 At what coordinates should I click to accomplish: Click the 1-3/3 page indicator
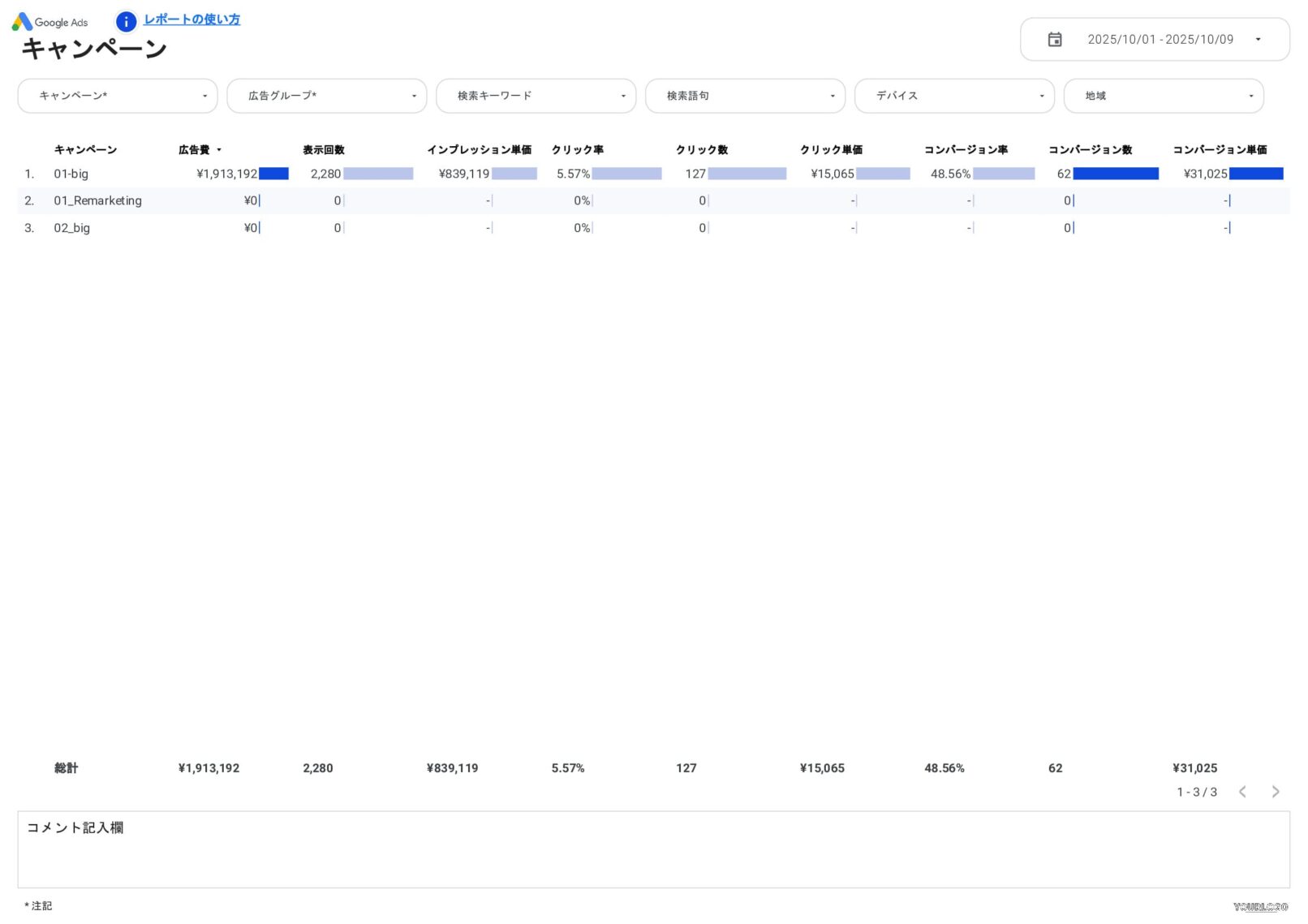[1197, 792]
